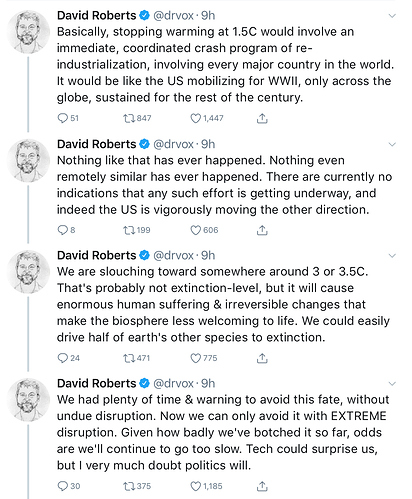Share the 'Nothing like that has ever happened' tweet
412x499 pixels.
[262, 230]
